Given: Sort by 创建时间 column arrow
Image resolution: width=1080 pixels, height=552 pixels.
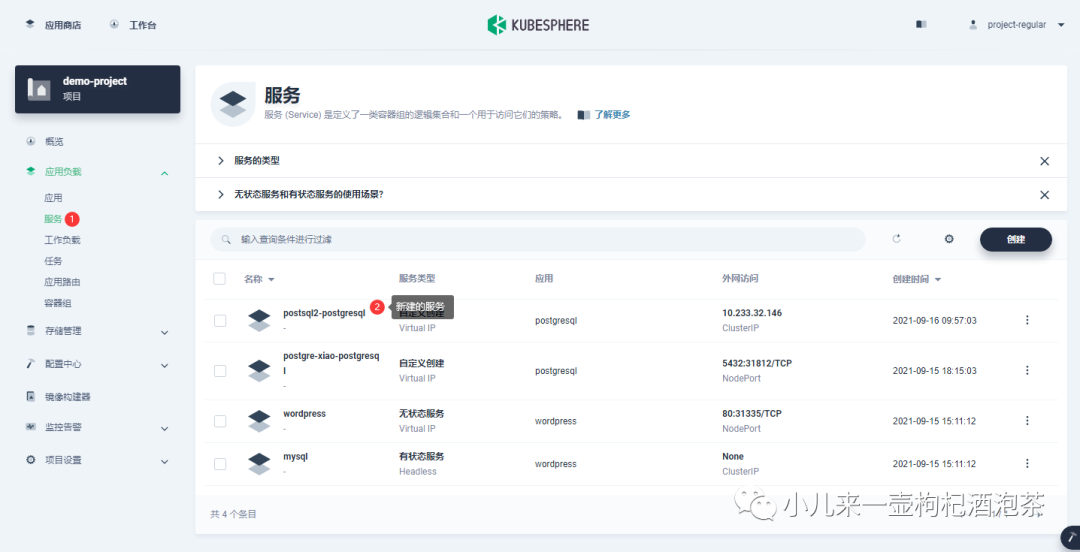Looking at the screenshot, I should pyautogui.click(x=938, y=280).
